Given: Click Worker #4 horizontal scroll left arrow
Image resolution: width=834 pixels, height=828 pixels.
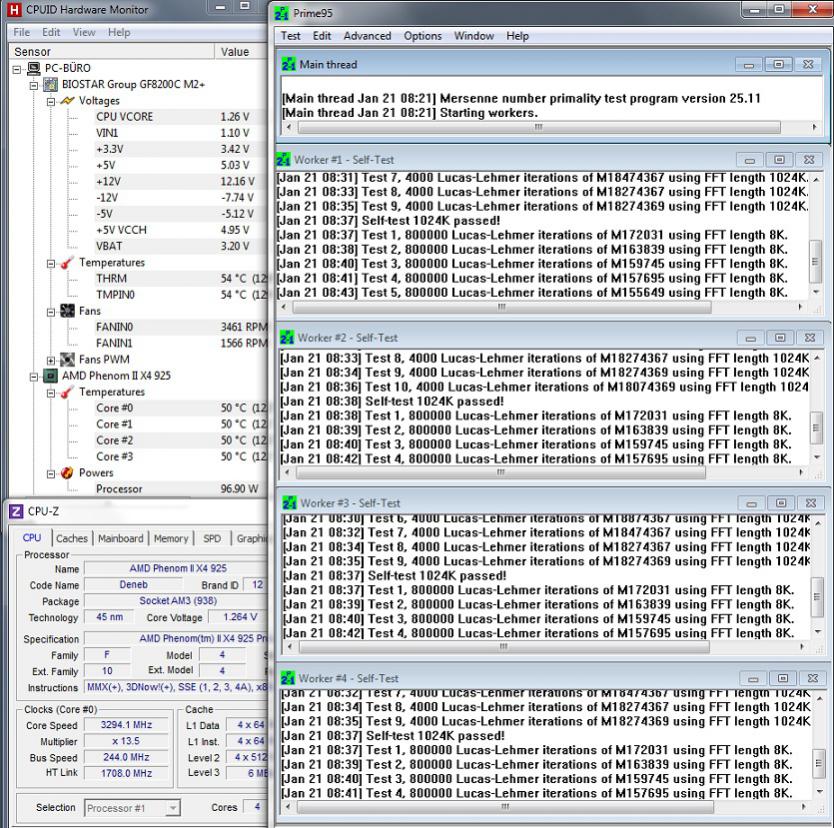Looking at the screenshot, I should [x=289, y=807].
